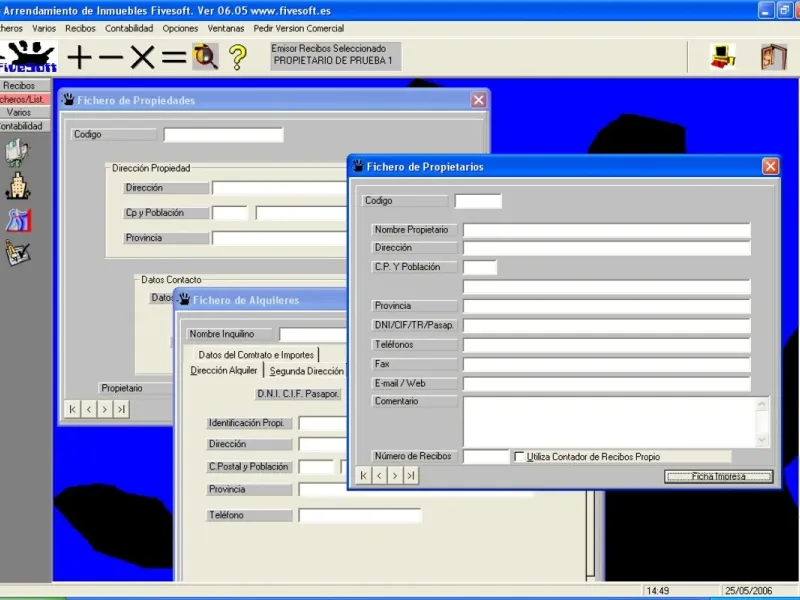Click the Número de Recibos input field
Viewport: 800px width, 600px height.
tap(486, 457)
